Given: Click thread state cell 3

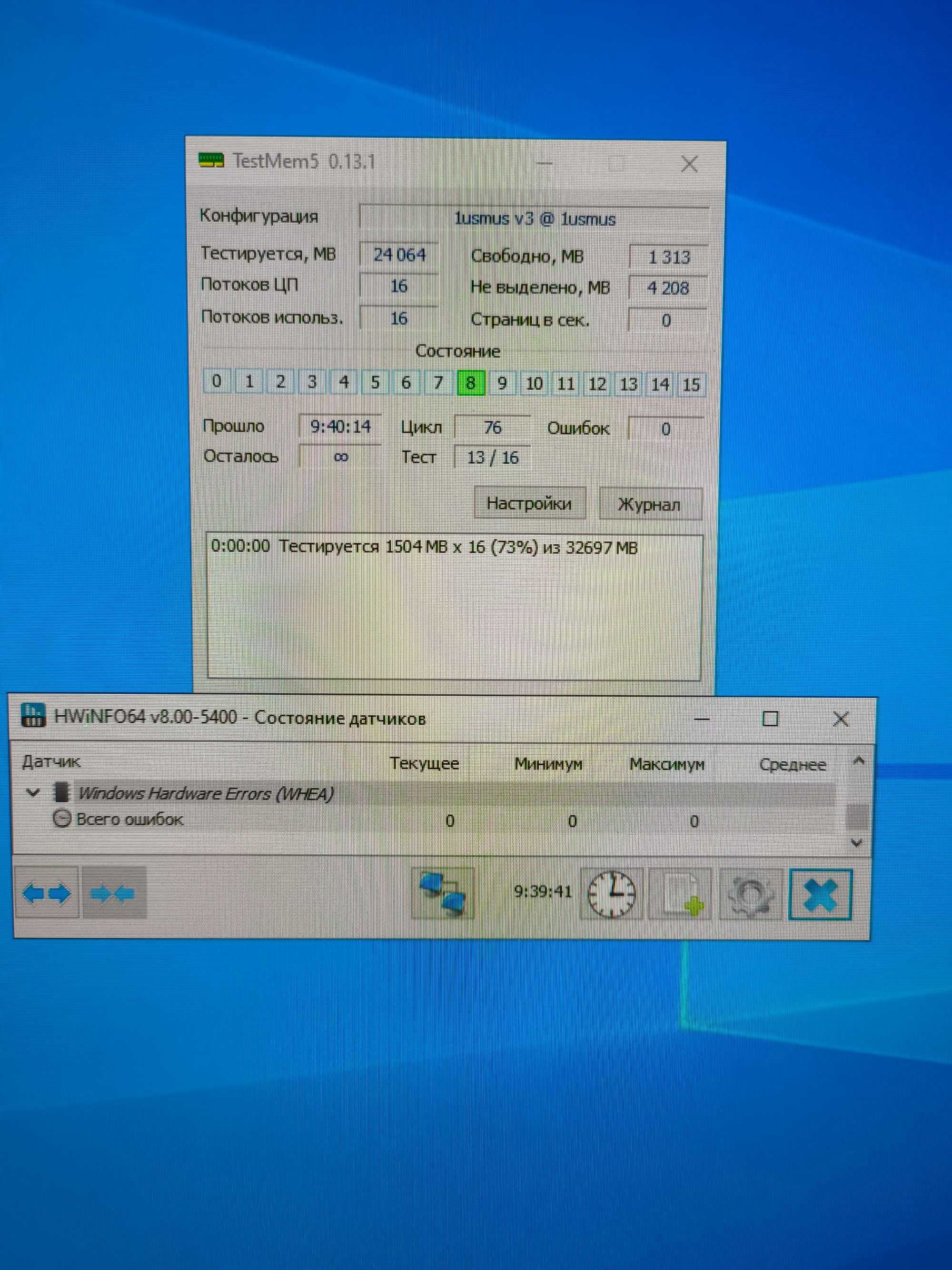Looking at the screenshot, I should point(312,382).
